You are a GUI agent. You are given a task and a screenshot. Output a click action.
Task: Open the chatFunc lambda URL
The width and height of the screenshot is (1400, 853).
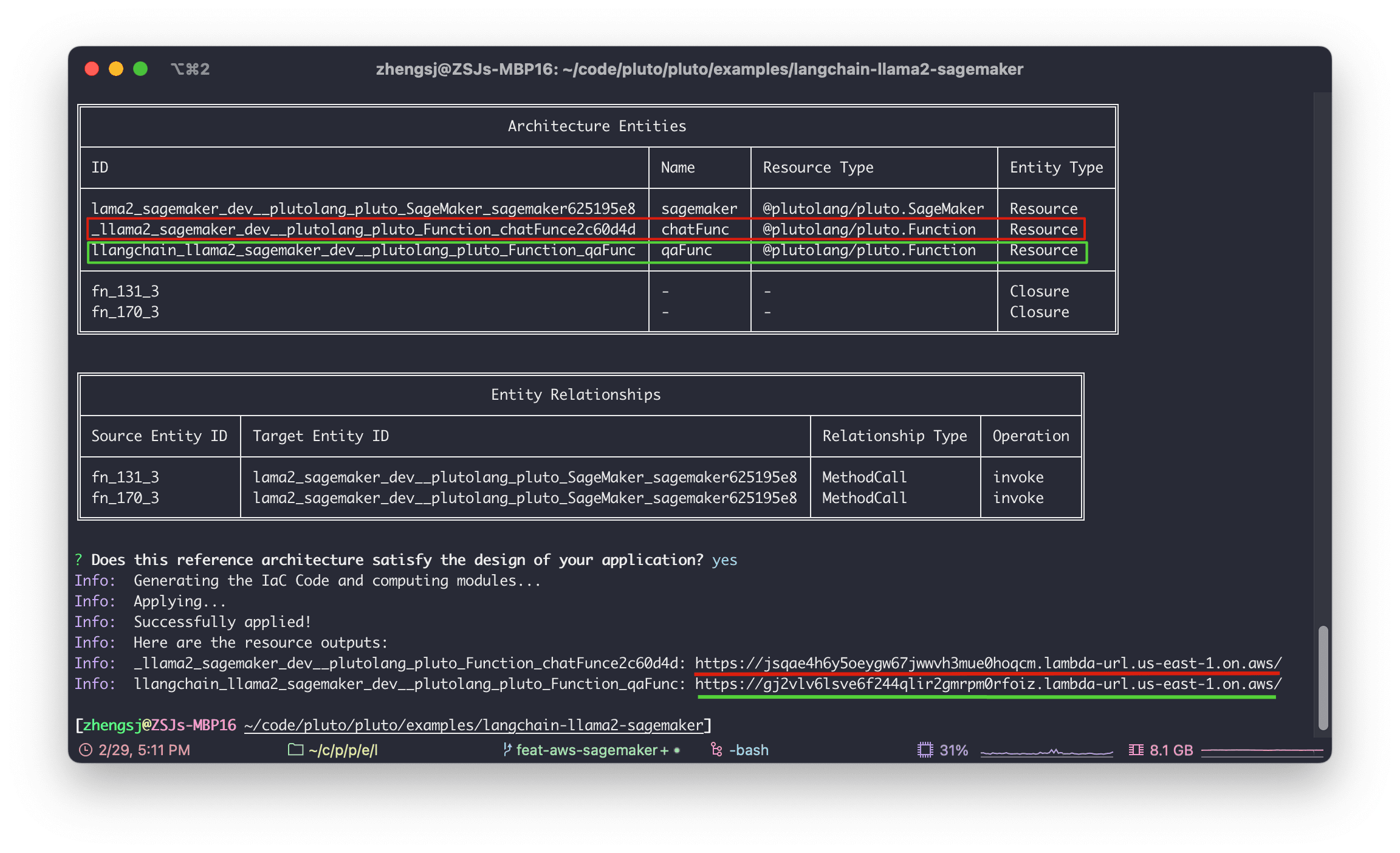(x=987, y=663)
